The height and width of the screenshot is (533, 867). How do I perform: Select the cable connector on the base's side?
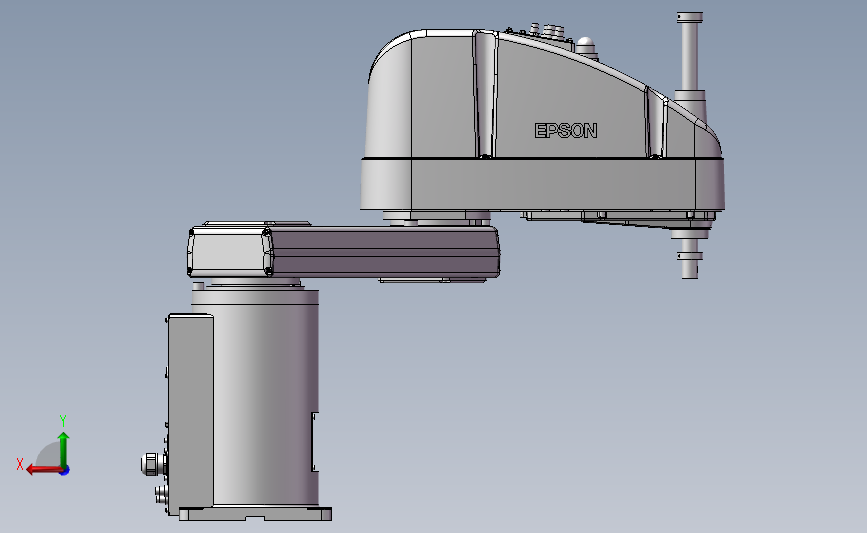(154, 464)
